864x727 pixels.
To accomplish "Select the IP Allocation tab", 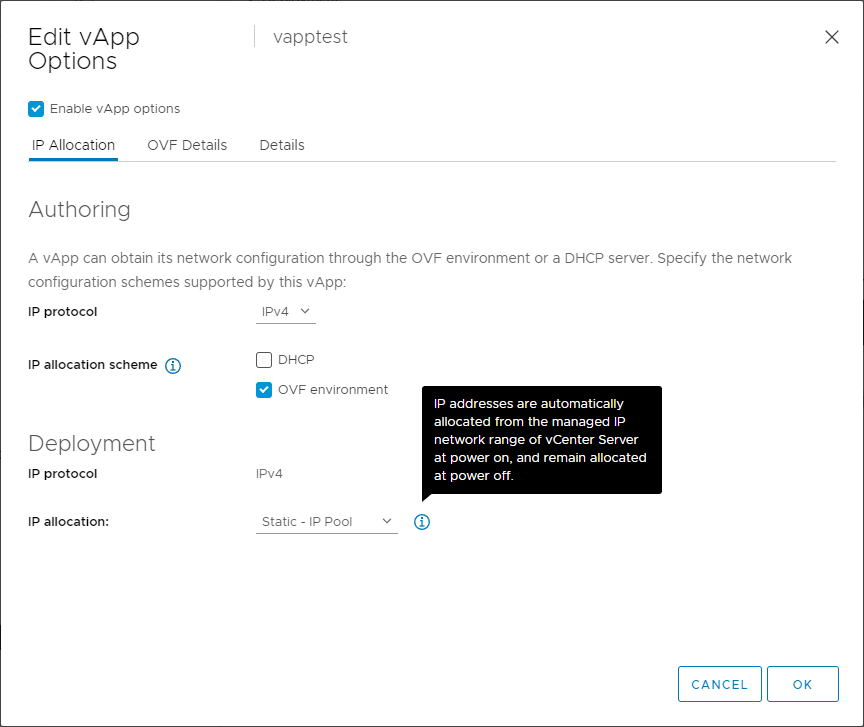I will [x=73, y=145].
